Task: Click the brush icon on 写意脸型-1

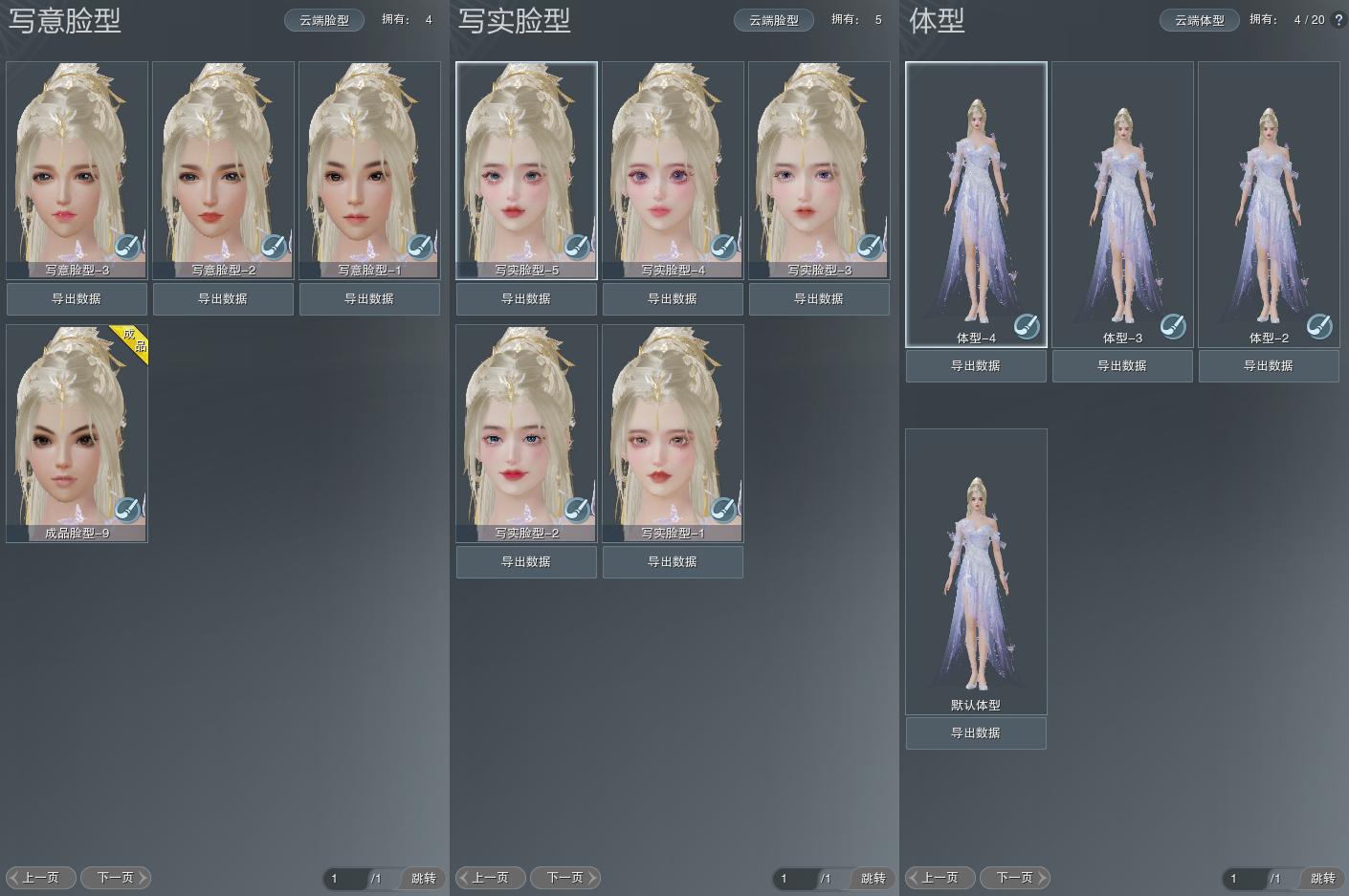Action: (x=420, y=246)
